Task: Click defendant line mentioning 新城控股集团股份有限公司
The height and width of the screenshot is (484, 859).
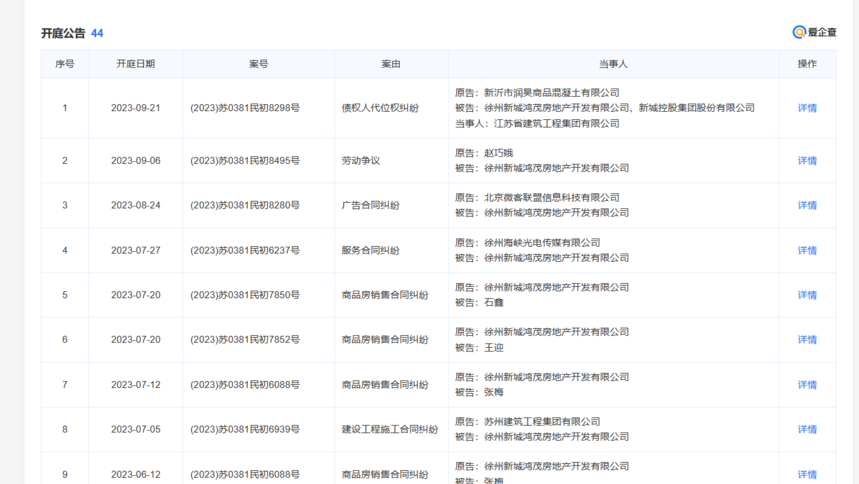Action: 605,108
